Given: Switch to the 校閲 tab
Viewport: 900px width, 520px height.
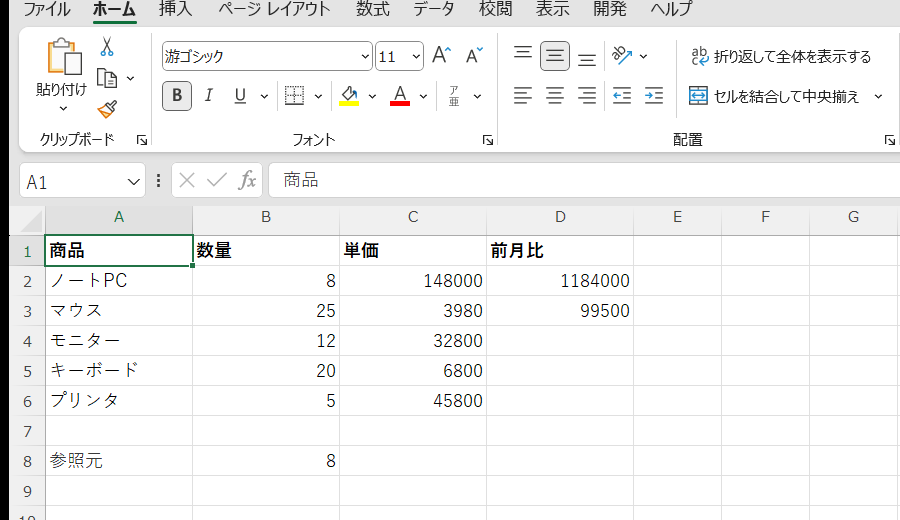Looking at the screenshot, I should 495,9.
